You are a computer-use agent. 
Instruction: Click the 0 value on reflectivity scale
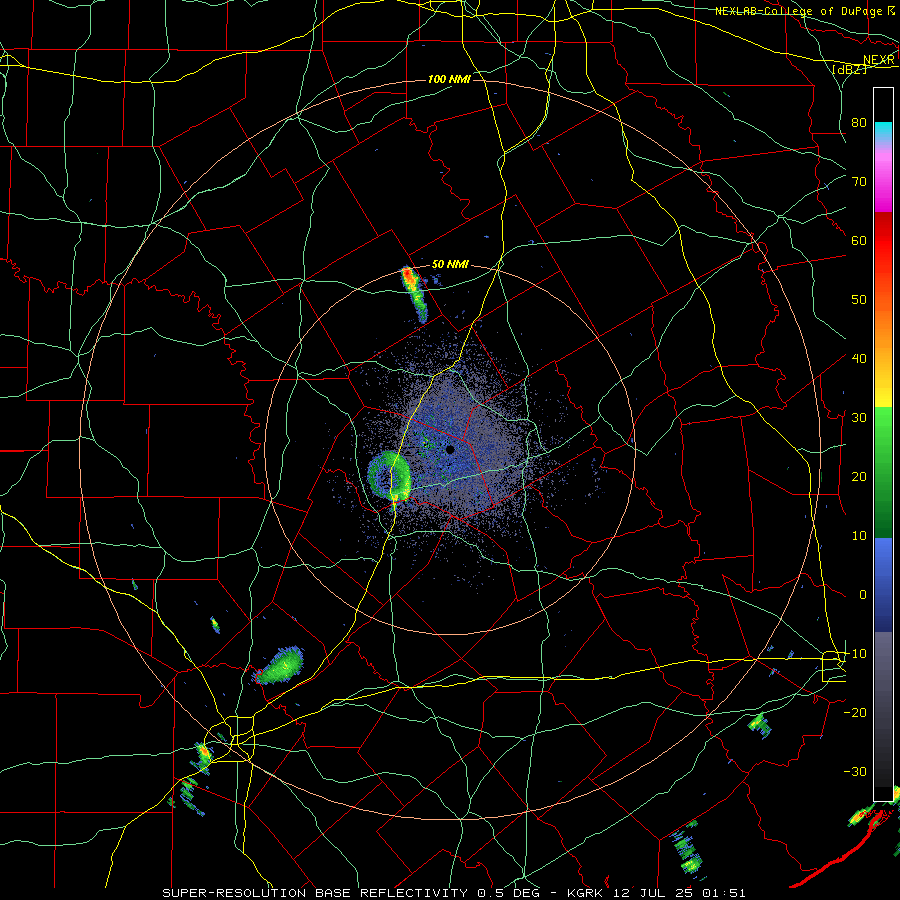[863, 595]
